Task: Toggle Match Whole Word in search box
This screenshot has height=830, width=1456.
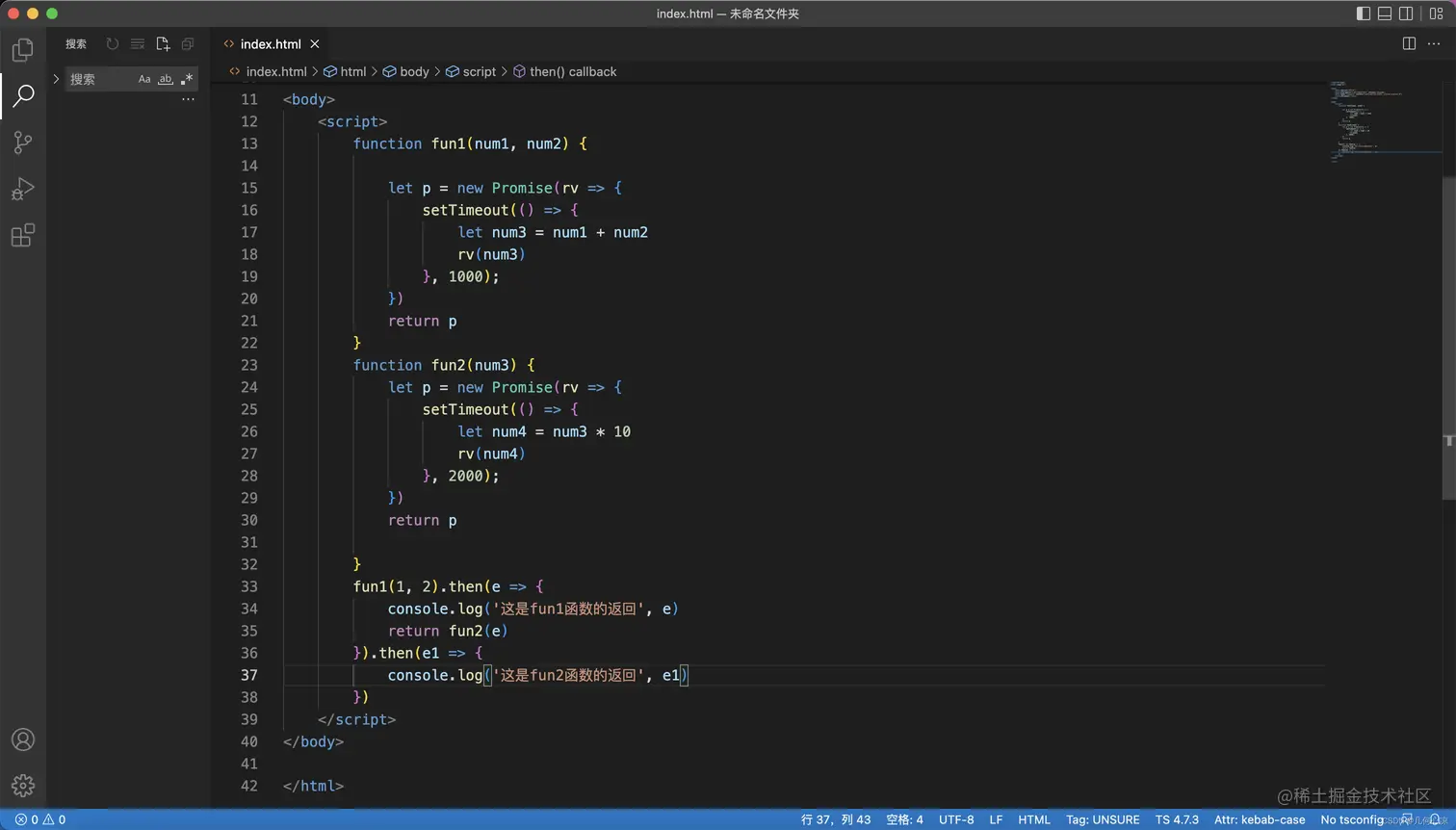Action: (x=166, y=79)
